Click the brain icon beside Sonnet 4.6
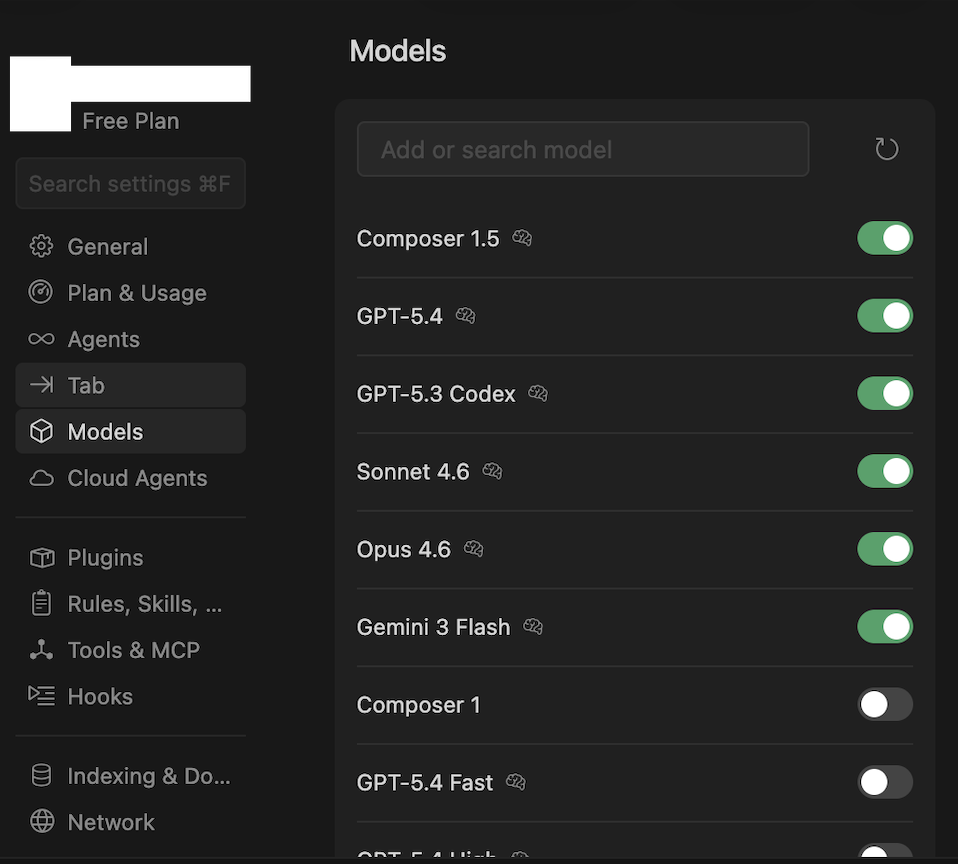This screenshot has height=864, width=958. (492, 471)
